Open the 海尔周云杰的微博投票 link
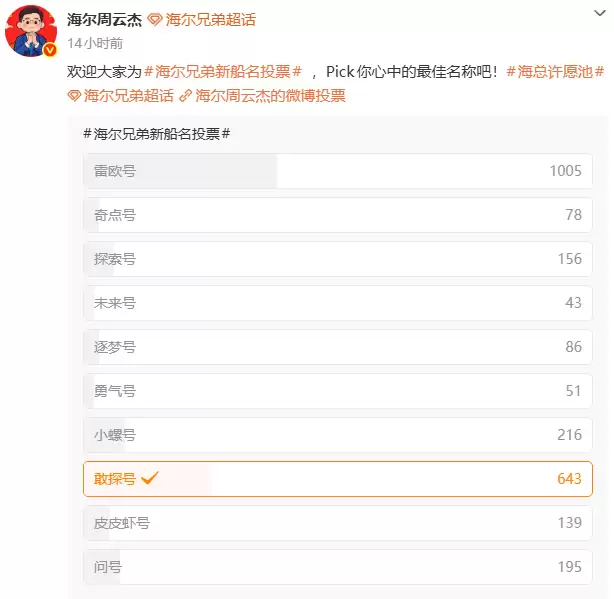Image resolution: width=614 pixels, height=599 pixels. tap(270, 96)
